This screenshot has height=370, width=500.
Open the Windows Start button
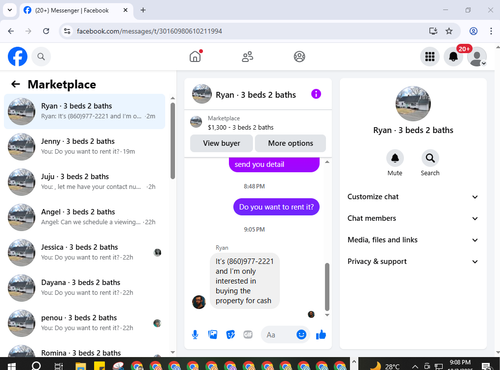click(x=11, y=366)
